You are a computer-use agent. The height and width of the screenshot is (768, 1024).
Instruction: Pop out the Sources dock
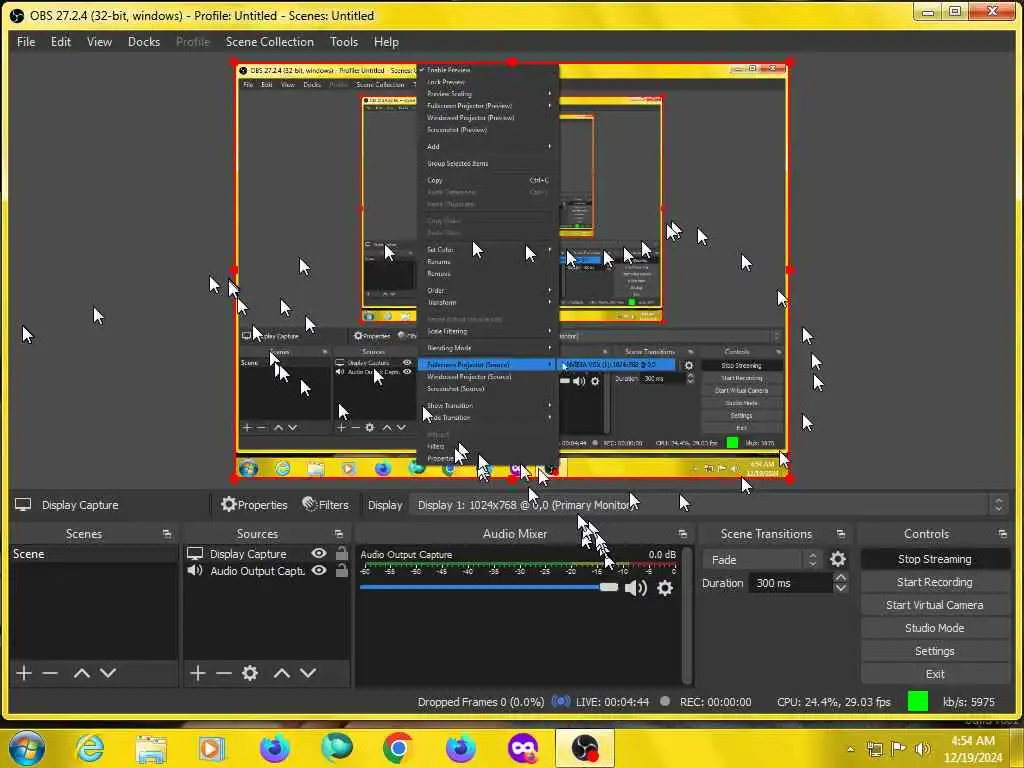338,534
